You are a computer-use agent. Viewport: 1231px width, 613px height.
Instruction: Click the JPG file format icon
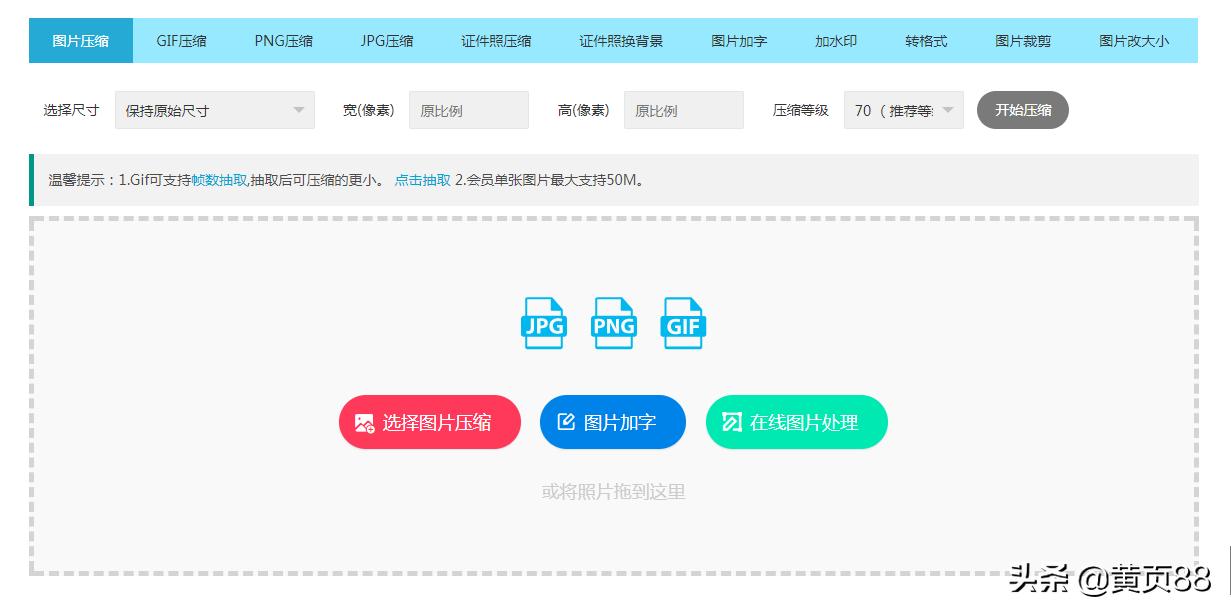pyautogui.click(x=542, y=322)
